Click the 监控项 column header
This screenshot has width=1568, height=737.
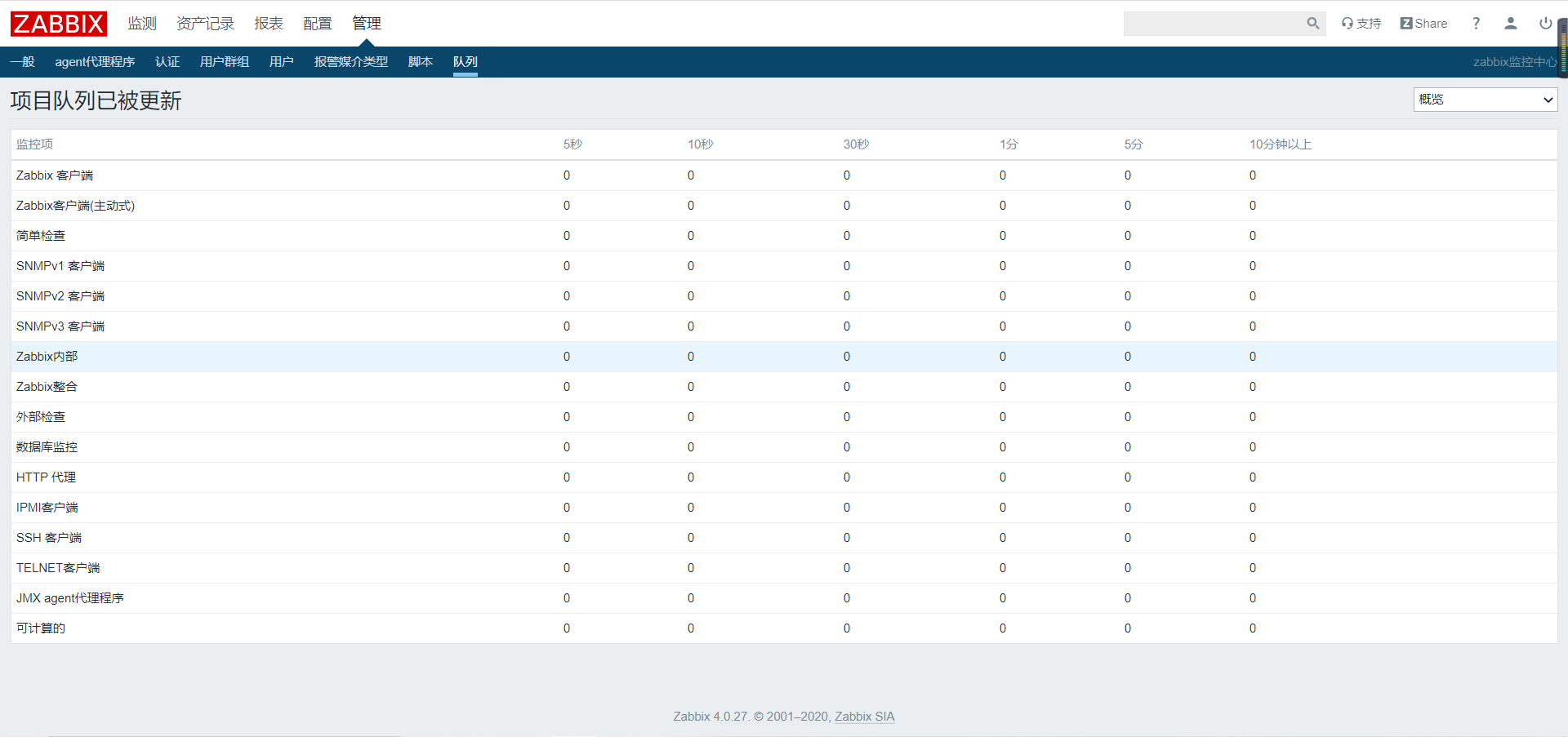[x=34, y=144]
